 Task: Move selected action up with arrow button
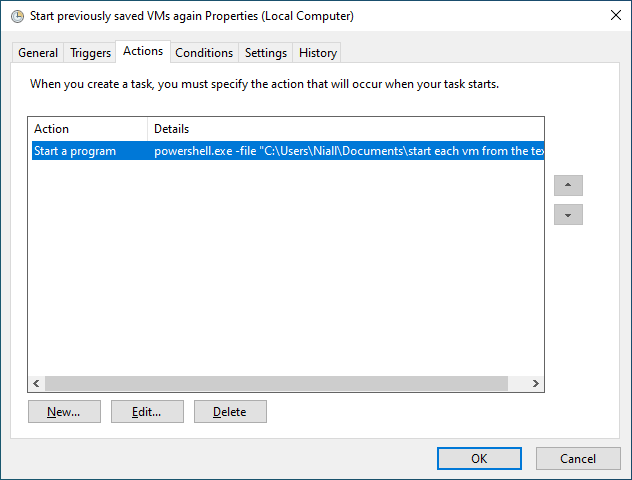[568, 185]
